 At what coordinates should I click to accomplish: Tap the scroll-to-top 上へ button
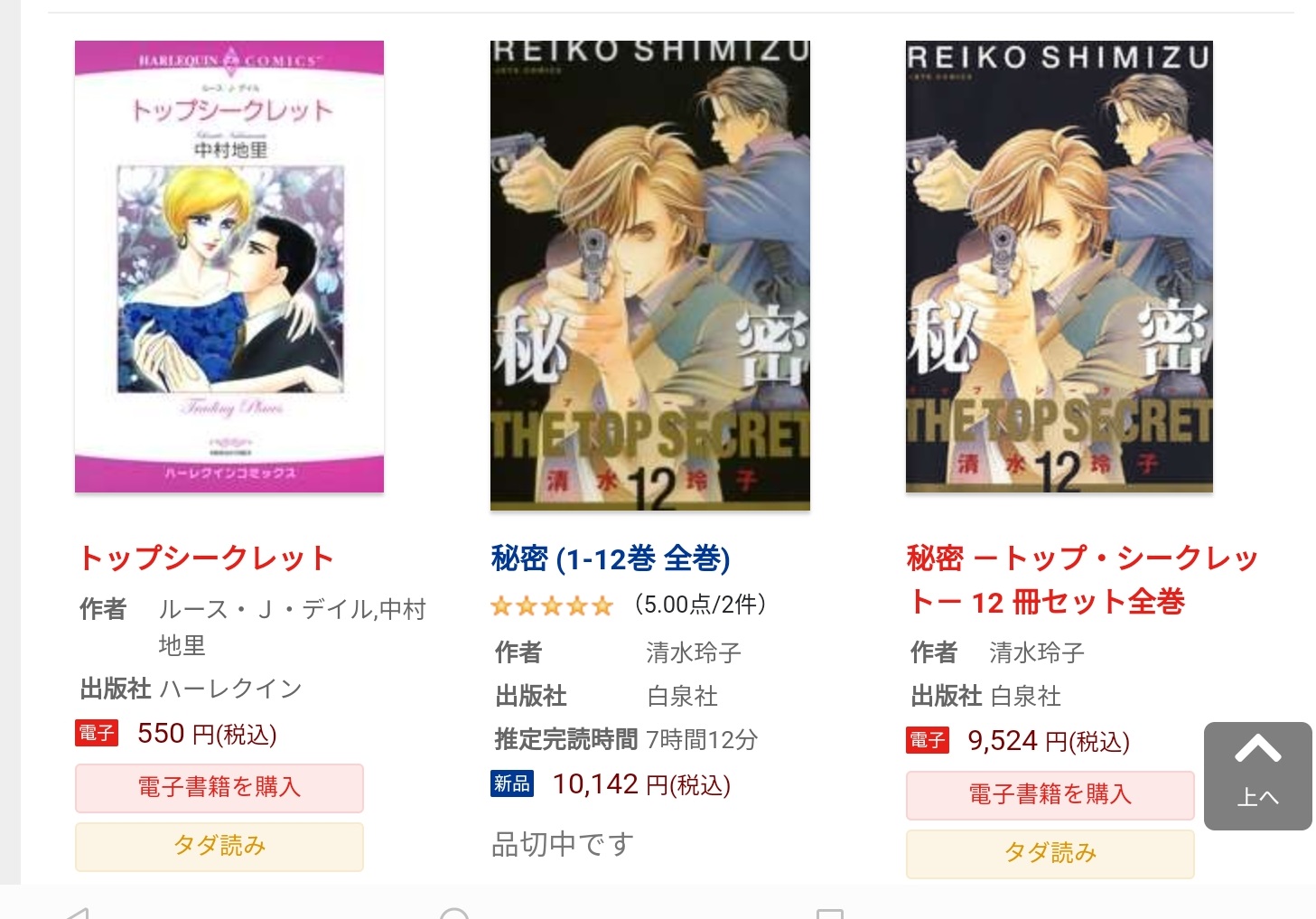[1257, 775]
